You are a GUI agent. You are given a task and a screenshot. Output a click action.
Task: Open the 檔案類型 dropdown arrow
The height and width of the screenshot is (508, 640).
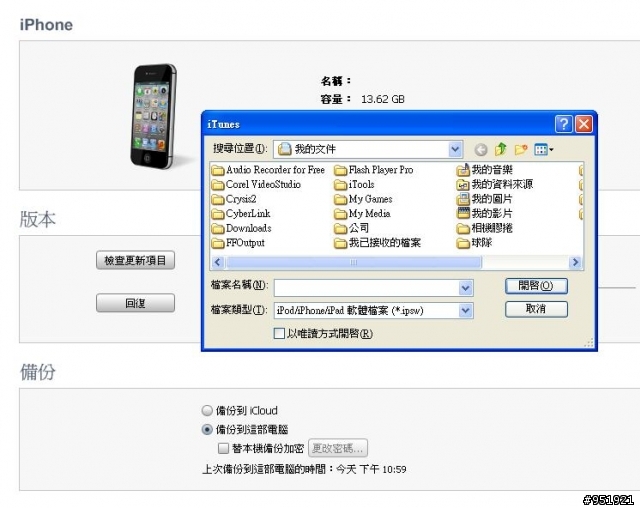click(x=465, y=311)
